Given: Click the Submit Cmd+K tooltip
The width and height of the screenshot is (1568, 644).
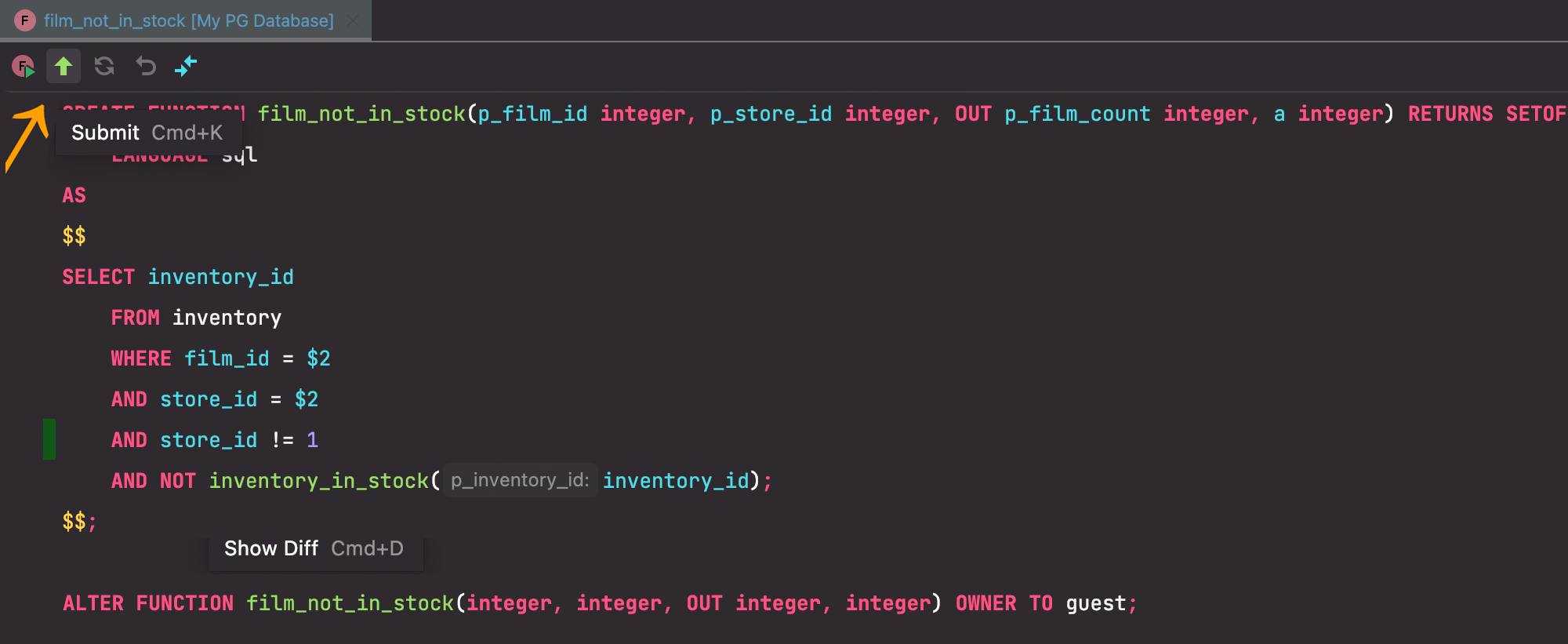Looking at the screenshot, I should 147,133.
